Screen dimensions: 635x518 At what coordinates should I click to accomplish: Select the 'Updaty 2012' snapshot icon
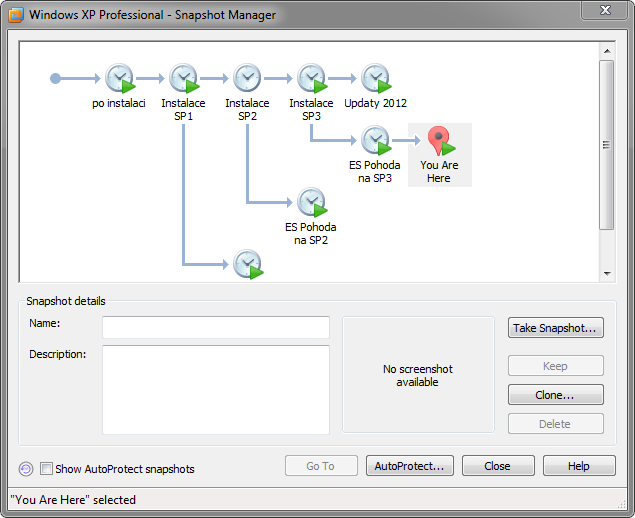(x=375, y=78)
